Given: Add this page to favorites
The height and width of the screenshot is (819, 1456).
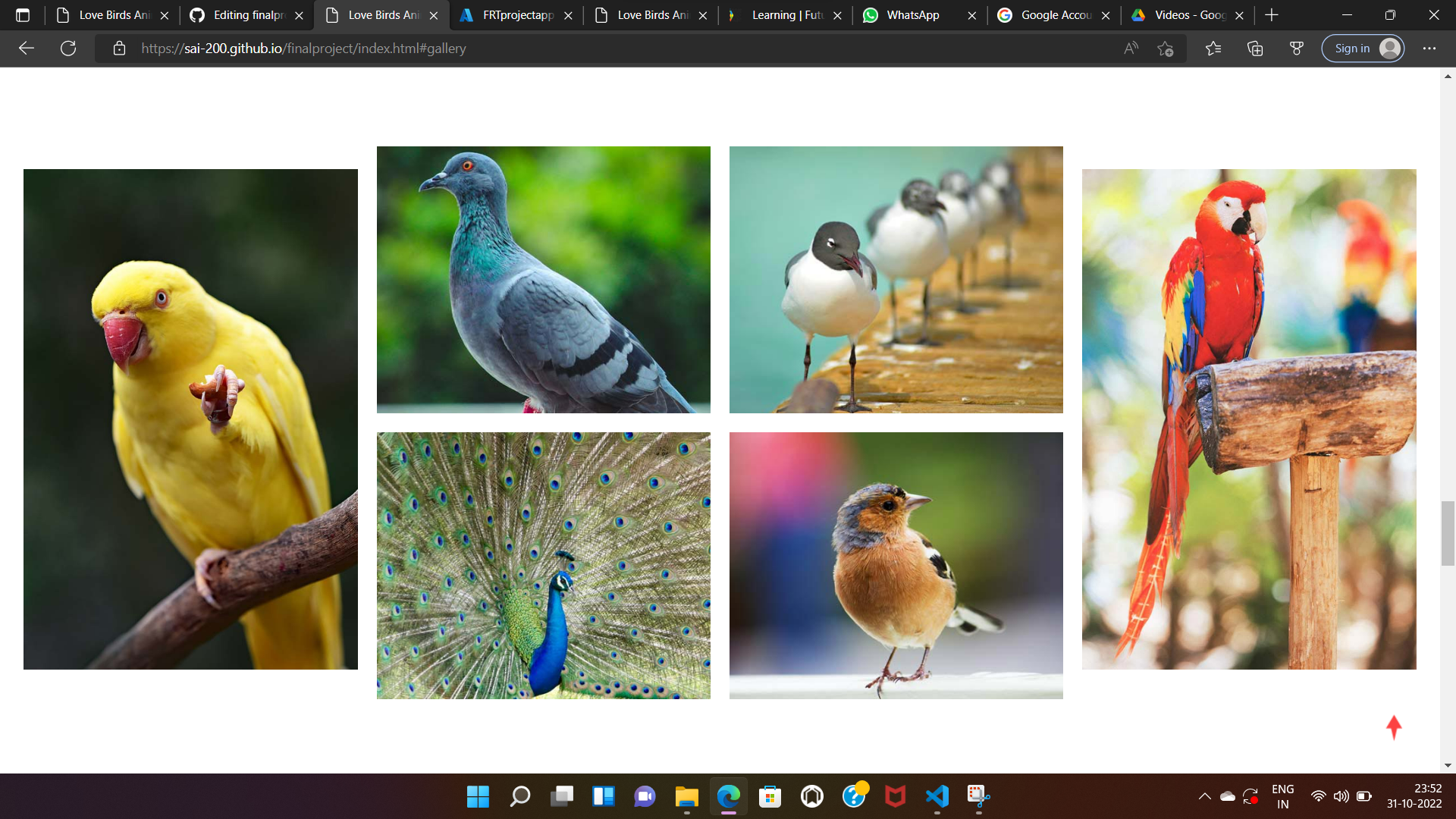Looking at the screenshot, I should (1166, 48).
